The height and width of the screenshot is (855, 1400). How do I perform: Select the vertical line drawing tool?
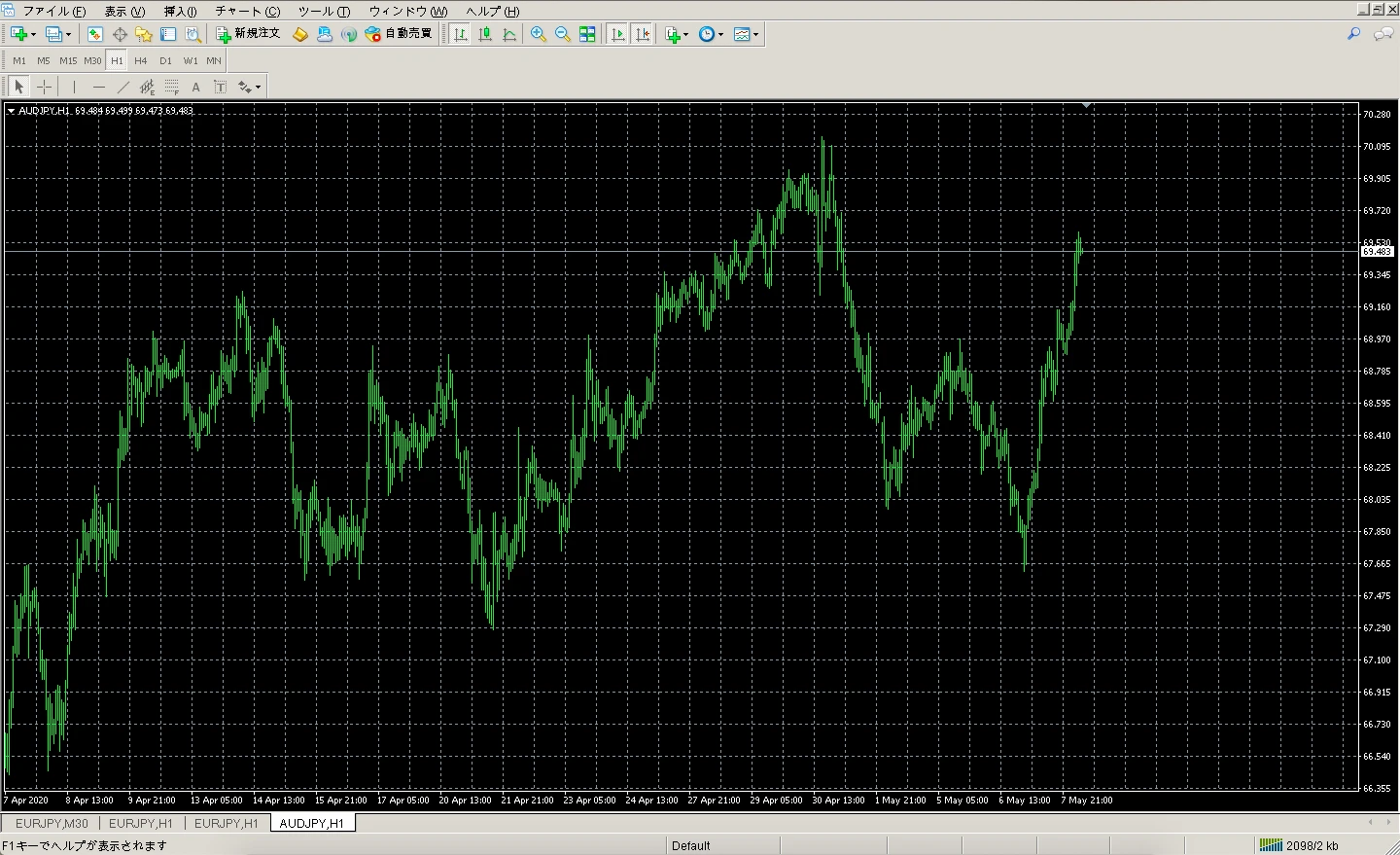pos(74,87)
